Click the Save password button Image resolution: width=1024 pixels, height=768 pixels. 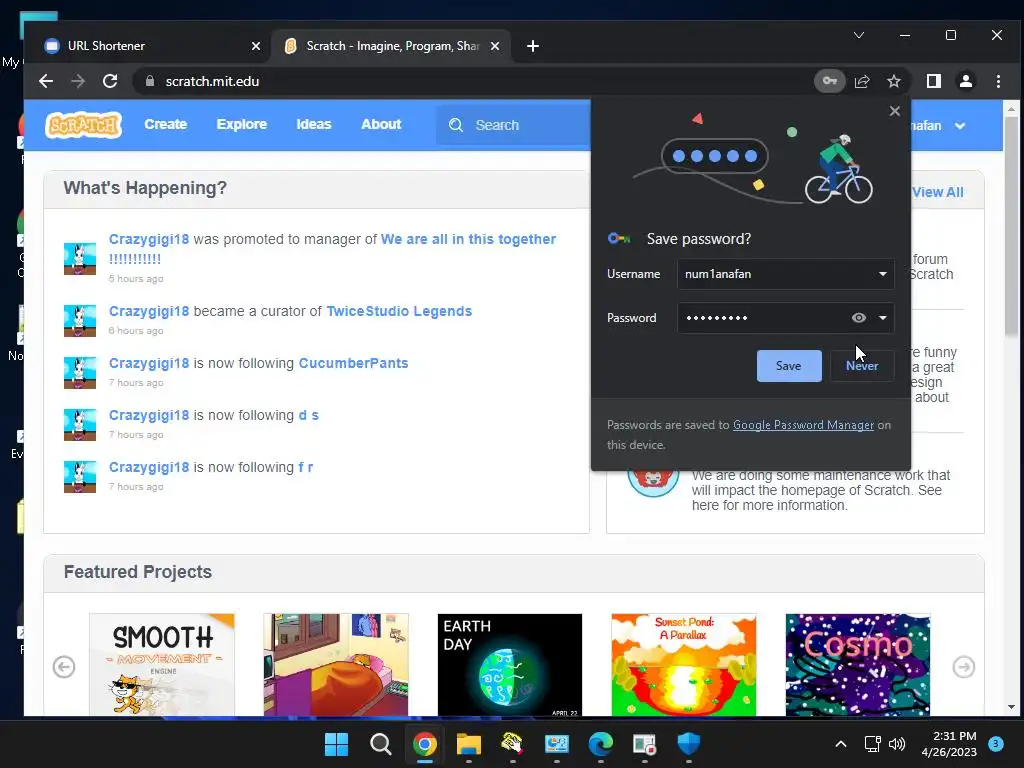click(x=789, y=366)
